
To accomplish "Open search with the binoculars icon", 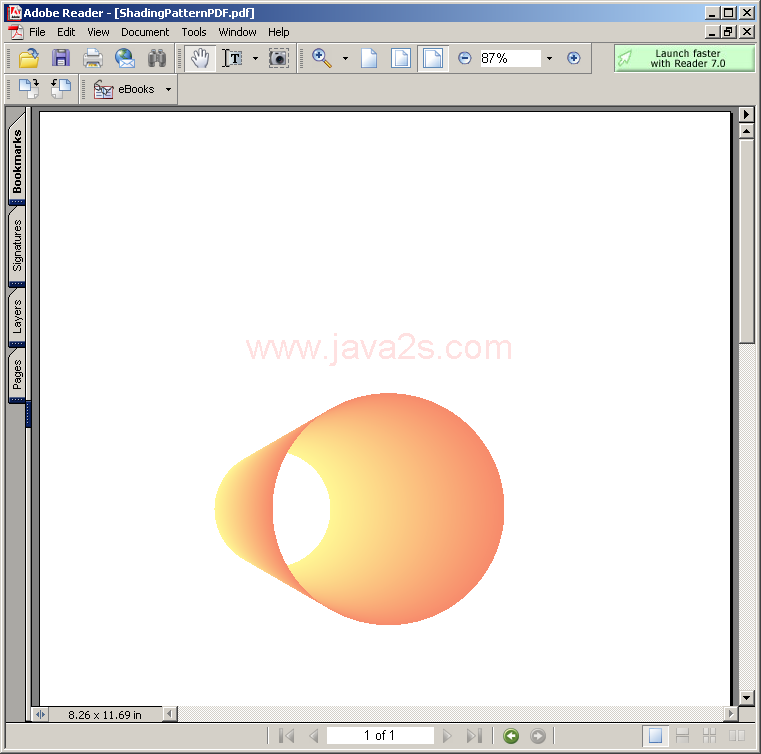I will (157, 58).
